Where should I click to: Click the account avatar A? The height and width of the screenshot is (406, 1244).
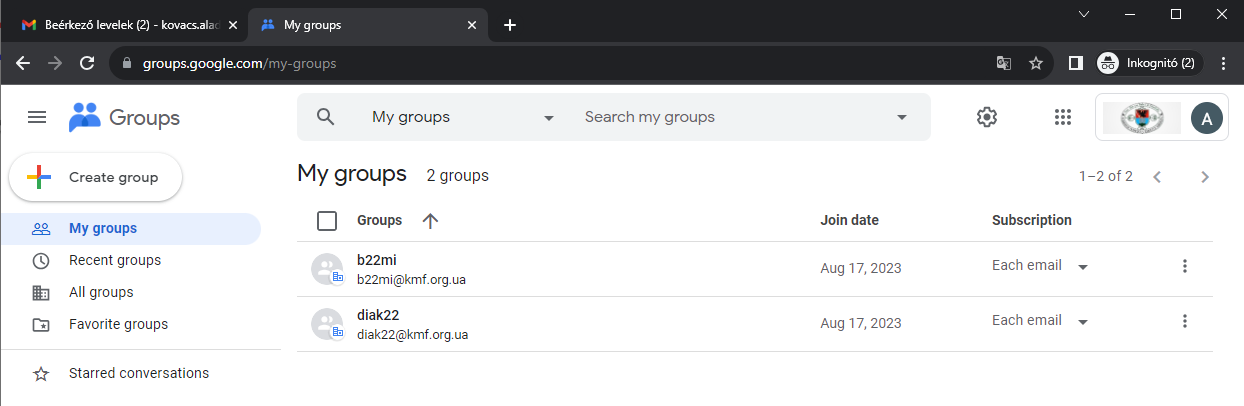[1207, 118]
